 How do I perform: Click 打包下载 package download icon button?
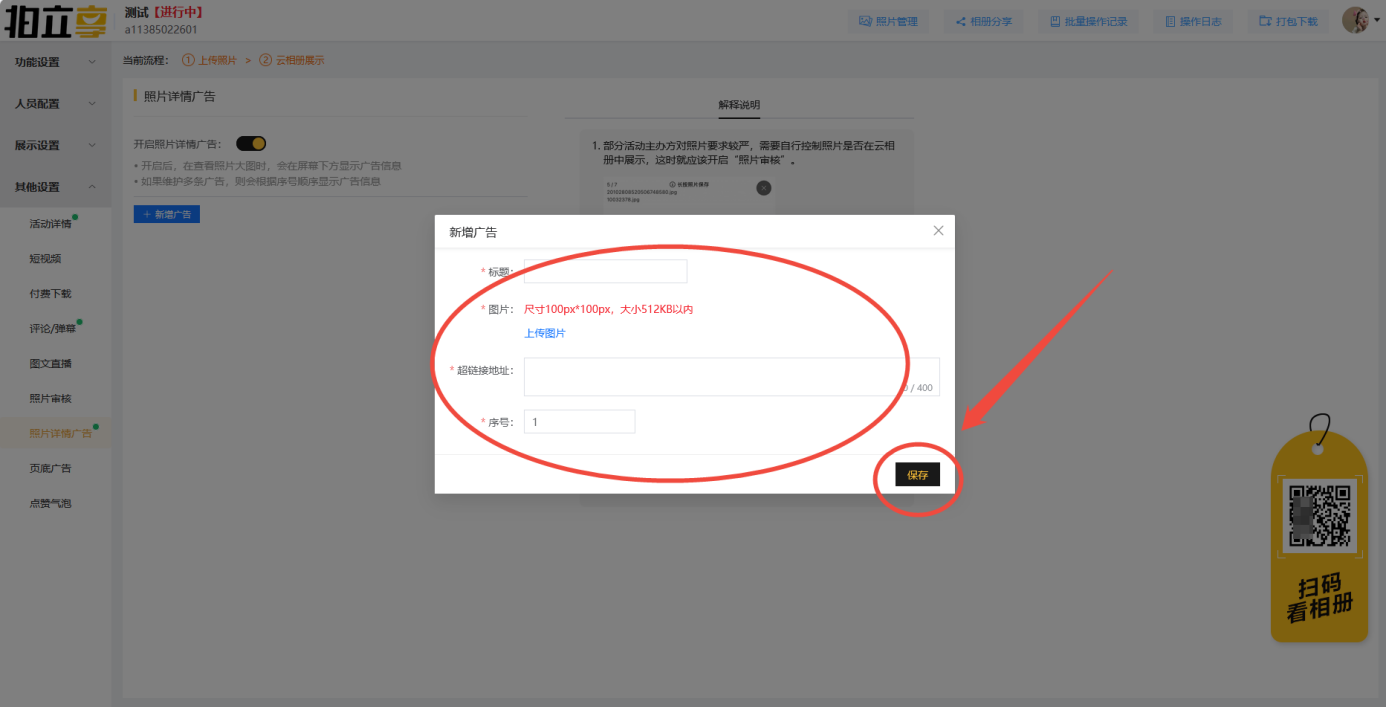(1288, 21)
